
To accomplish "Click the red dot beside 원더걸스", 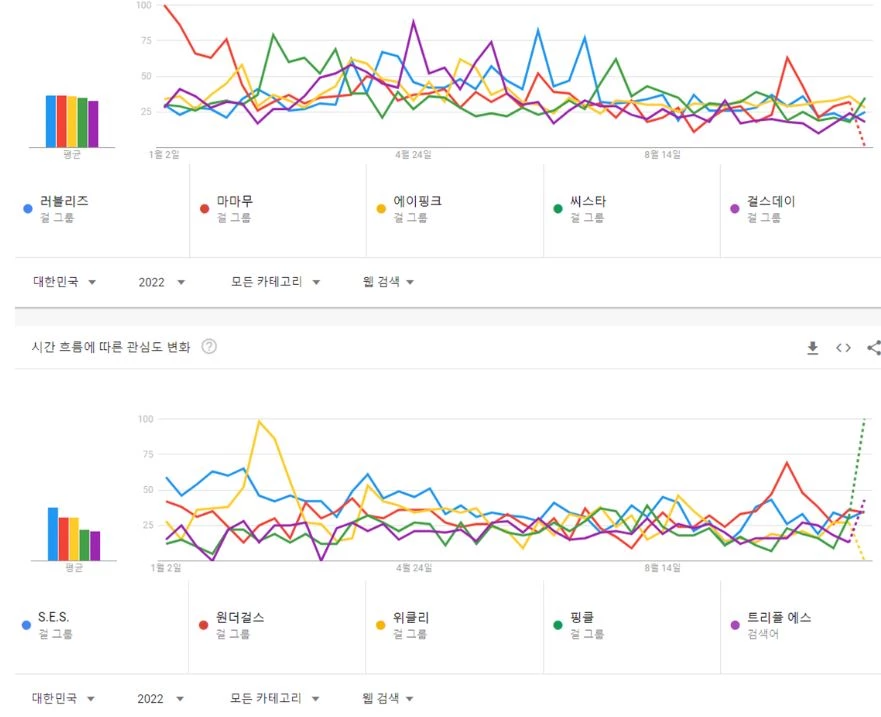I will pyautogui.click(x=203, y=625).
